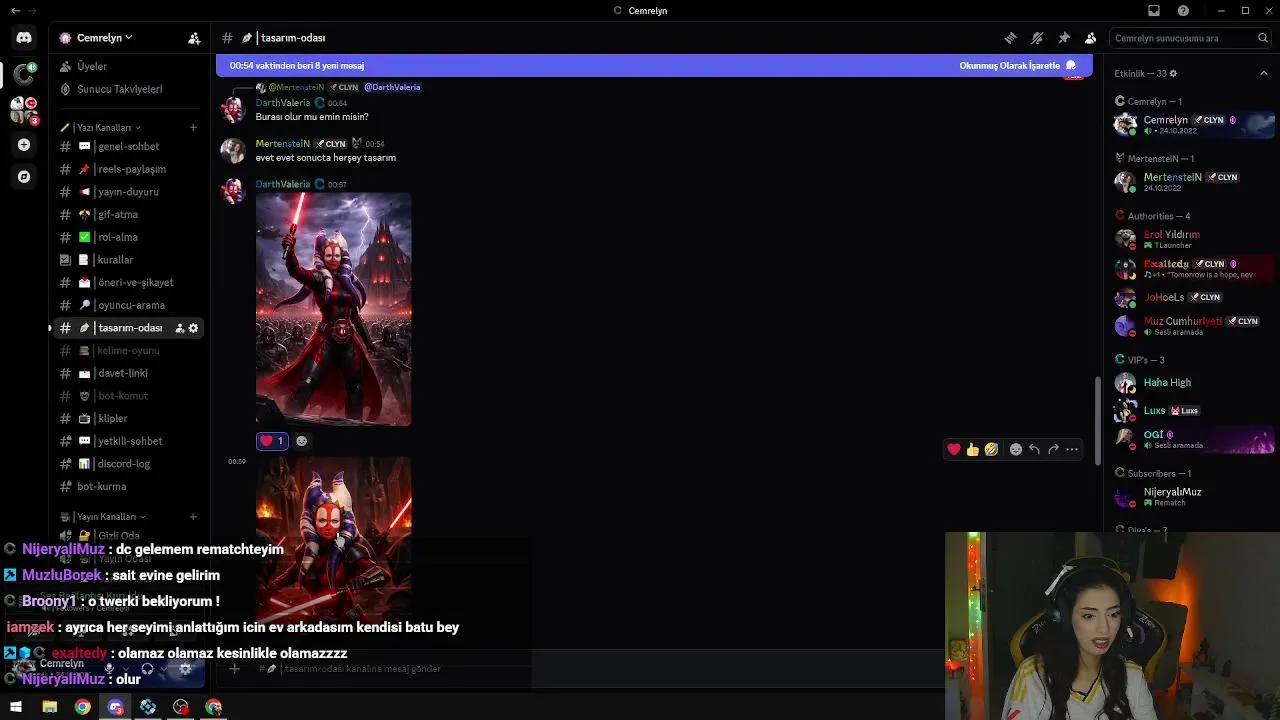Open the server folder with badge 3
Viewport: 1280px width, 720px height.
point(24,110)
